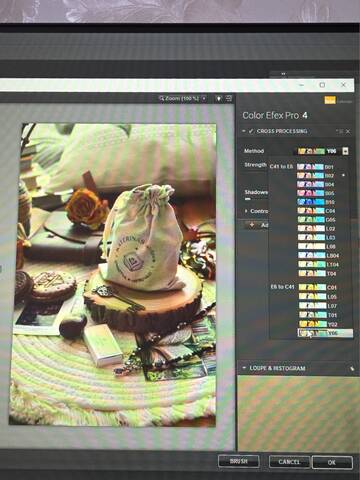Select L05 under E6 to C41
Screen dimensions: 360x480
(317, 297)
